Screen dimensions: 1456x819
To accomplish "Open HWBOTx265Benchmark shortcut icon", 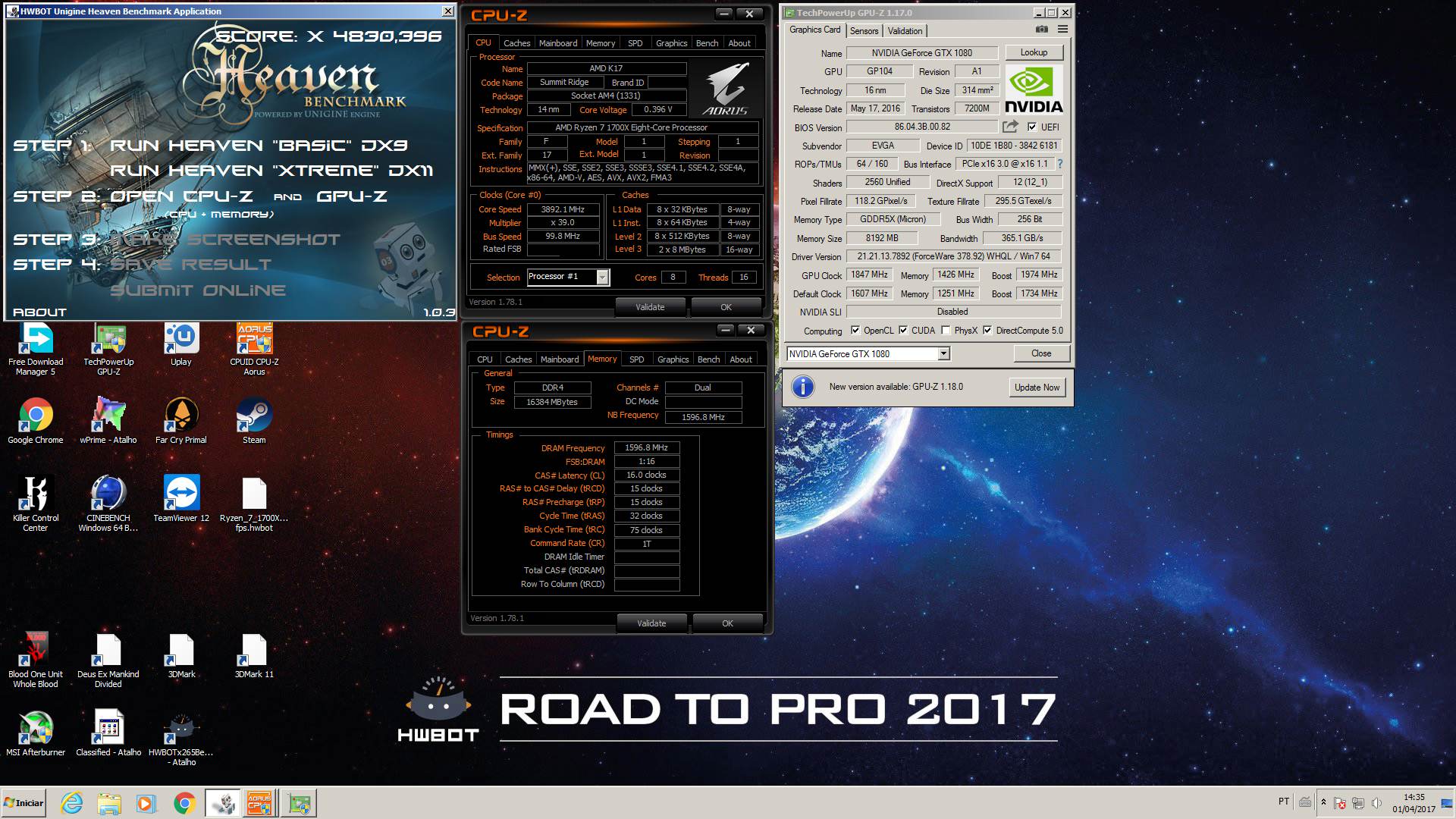I will pos(181,739).
